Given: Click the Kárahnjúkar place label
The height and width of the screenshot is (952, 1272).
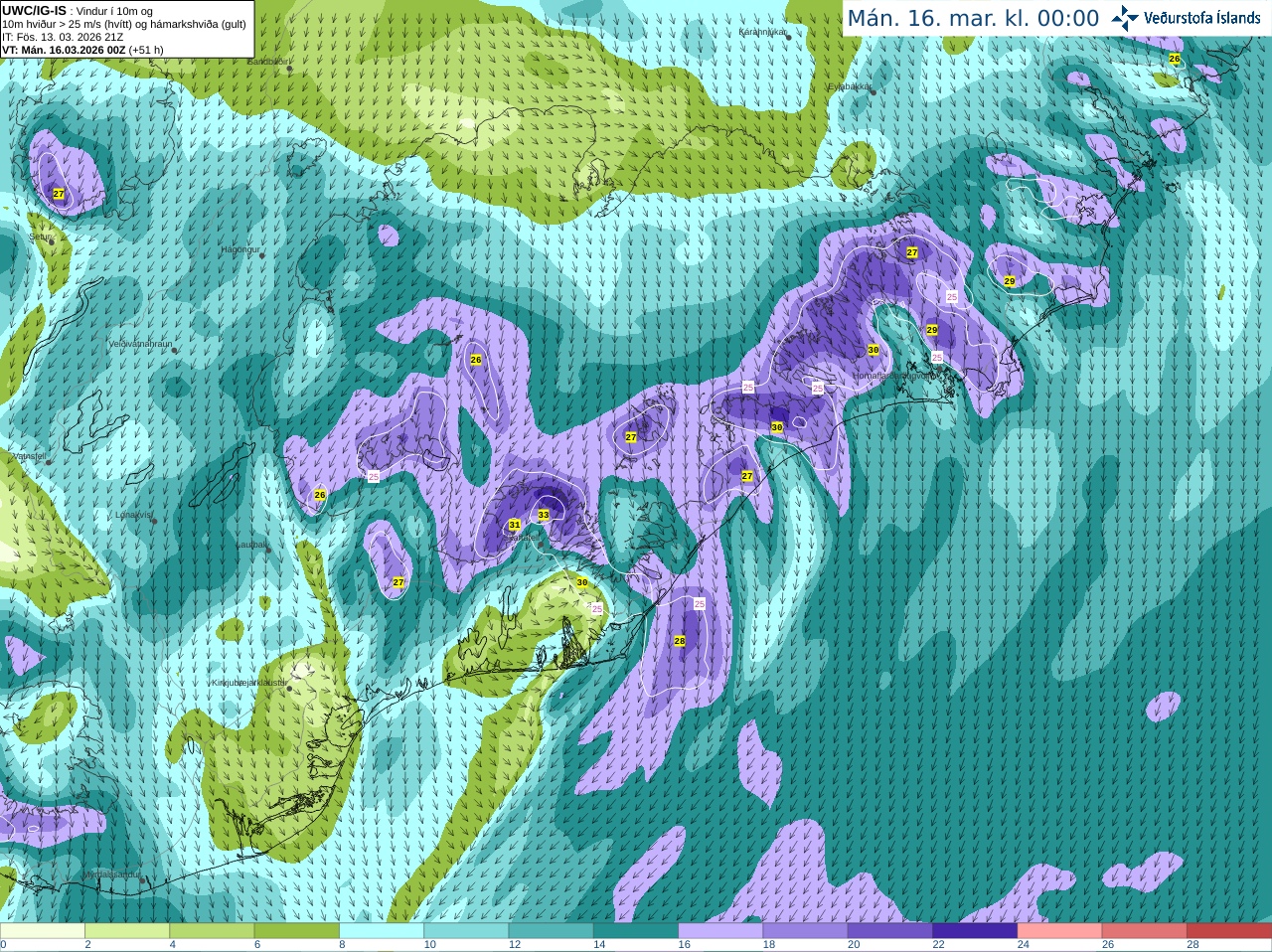Looking at the screenshot, I should [763, 32].
